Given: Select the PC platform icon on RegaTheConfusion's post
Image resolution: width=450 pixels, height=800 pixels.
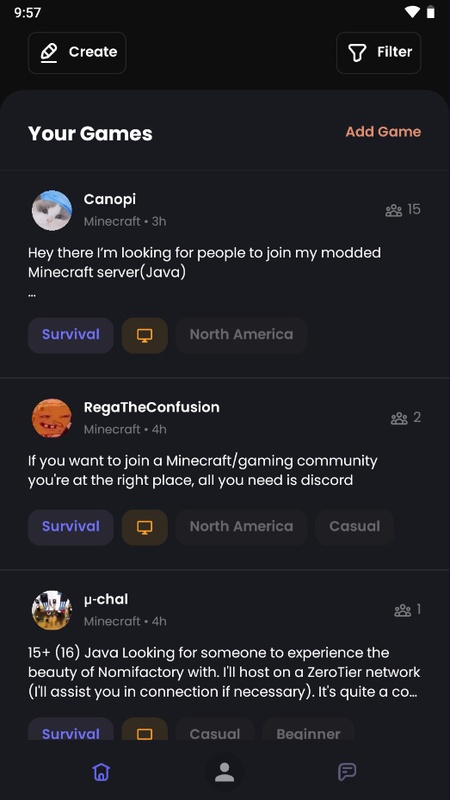Looking at the screenshot, I should pos(145,527).
